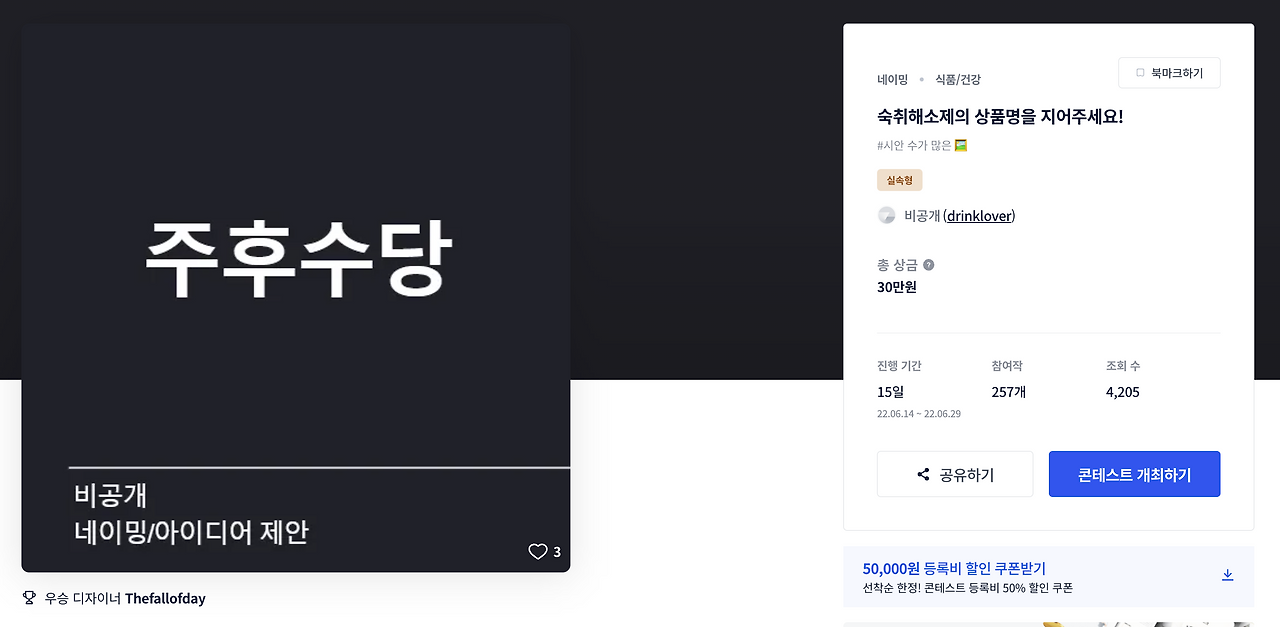Click the trophy icon next to 우승 디자이너
The image size is (1280, 627).
point(28,597)
